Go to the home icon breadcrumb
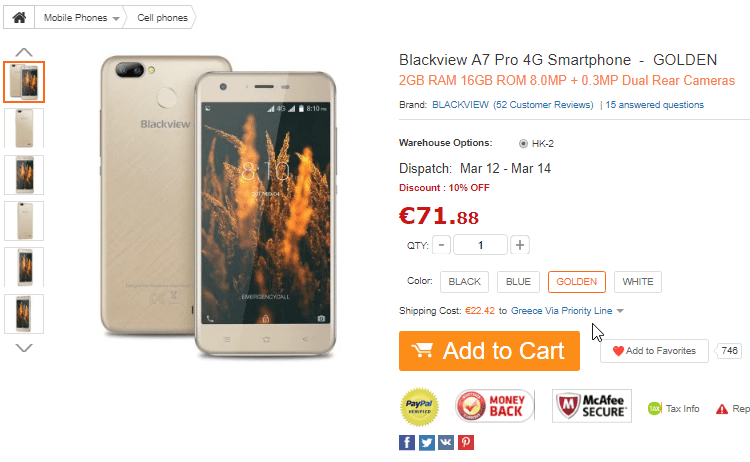This screenshot has width=750, height=462. [x=19, y=18]
